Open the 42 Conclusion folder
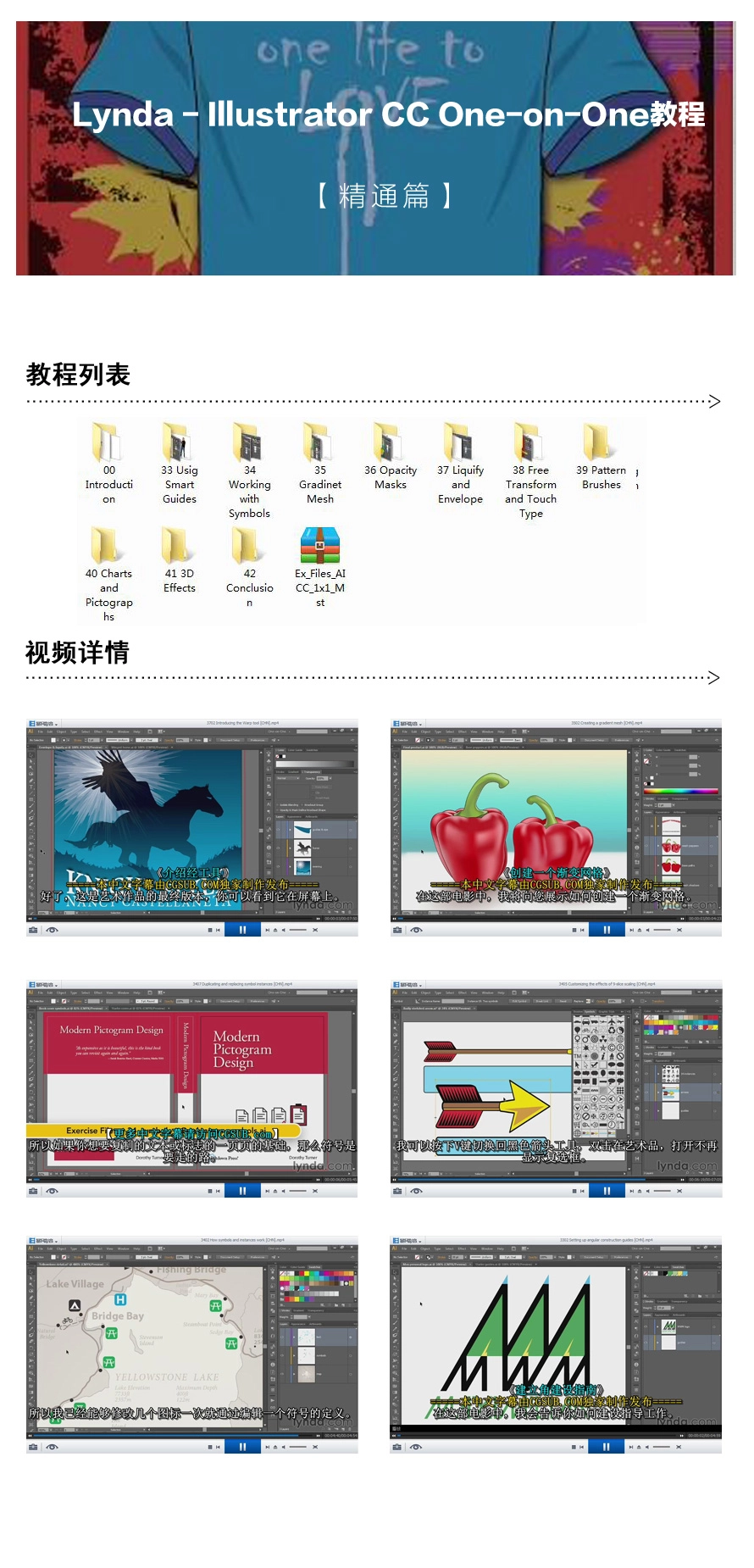The width and height of the screenshot is (754, 1568). [x=249, y=566]
